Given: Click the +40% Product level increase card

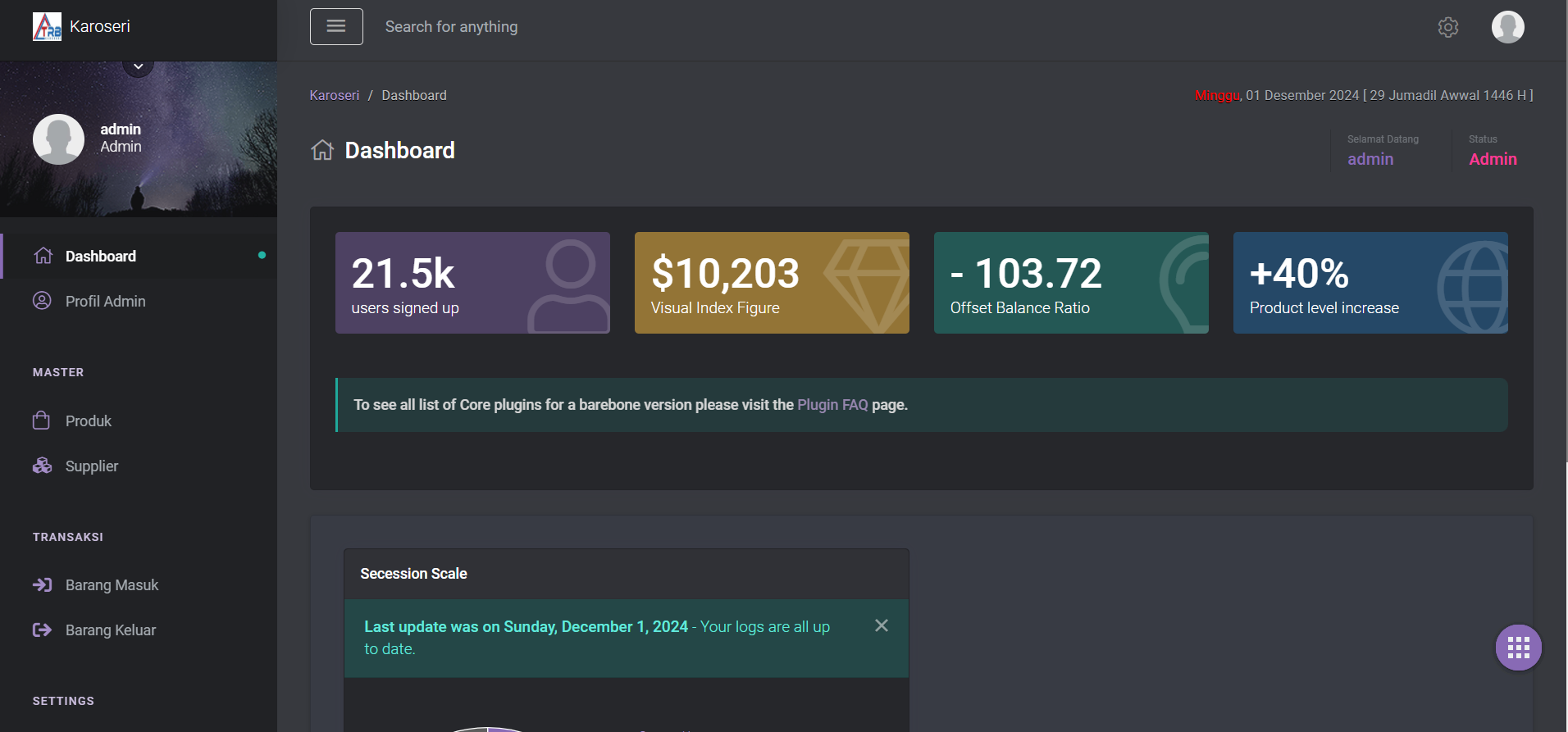Looking at the screenshot, I should point(1370,283).
